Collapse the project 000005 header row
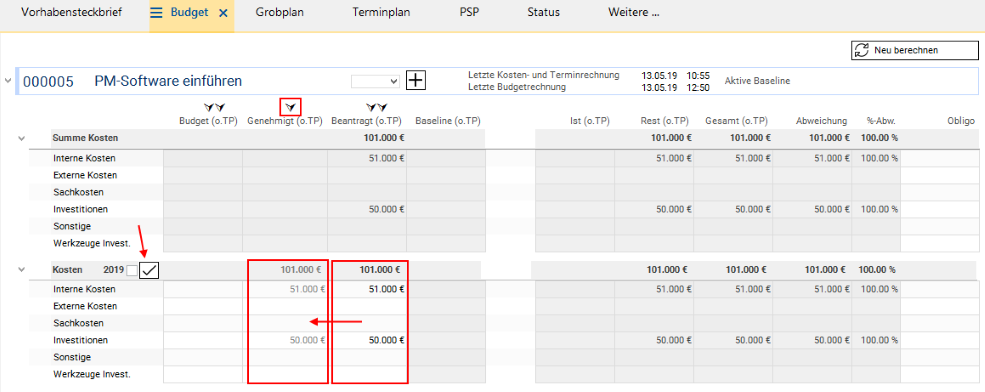This screenshot has height=392, width=985. tap(8, 80)
